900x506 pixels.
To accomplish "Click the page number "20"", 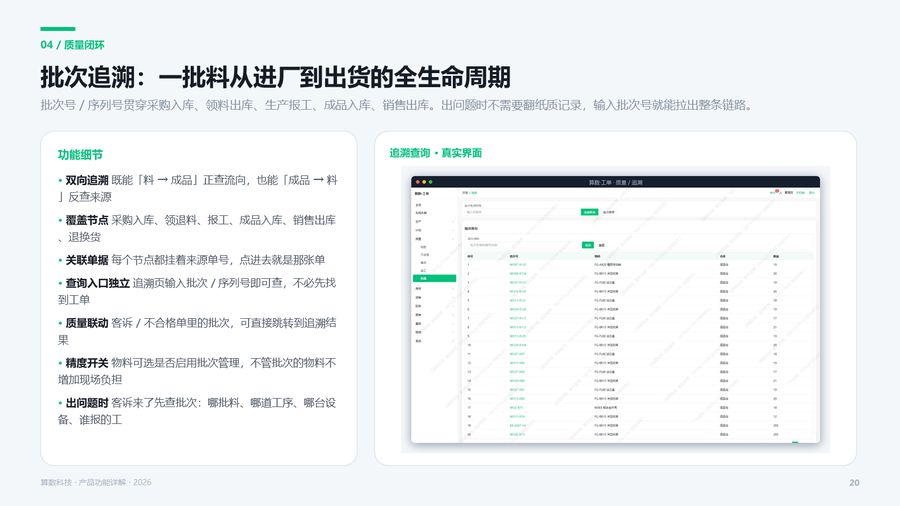I will pyautogui.click(x=854, y=482).
